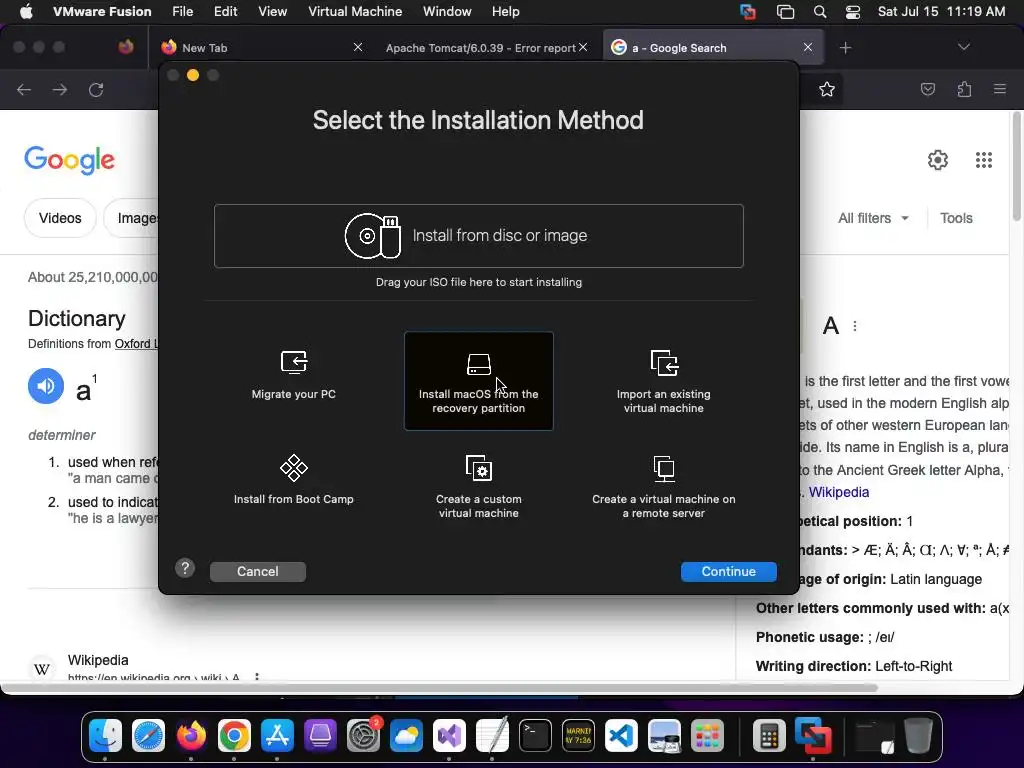Select Install from Boot Camp option
The height and width of the screenshot is (768, 1024).
click(x=294, y=480)
